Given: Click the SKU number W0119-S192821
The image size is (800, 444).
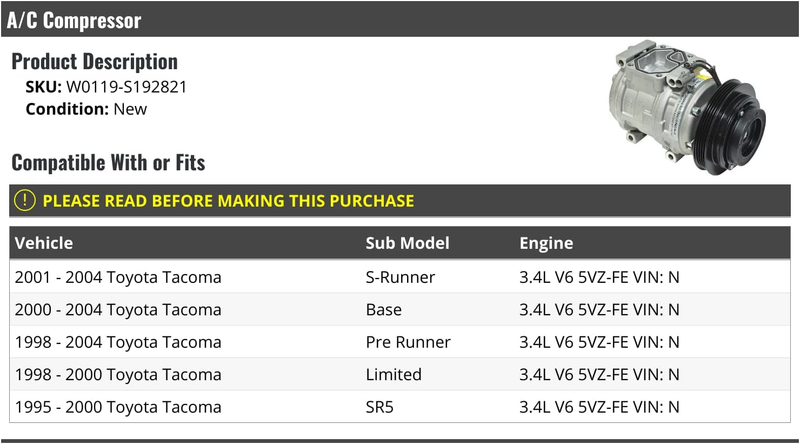Looking at the screenshot, I should tap(127, 87).
